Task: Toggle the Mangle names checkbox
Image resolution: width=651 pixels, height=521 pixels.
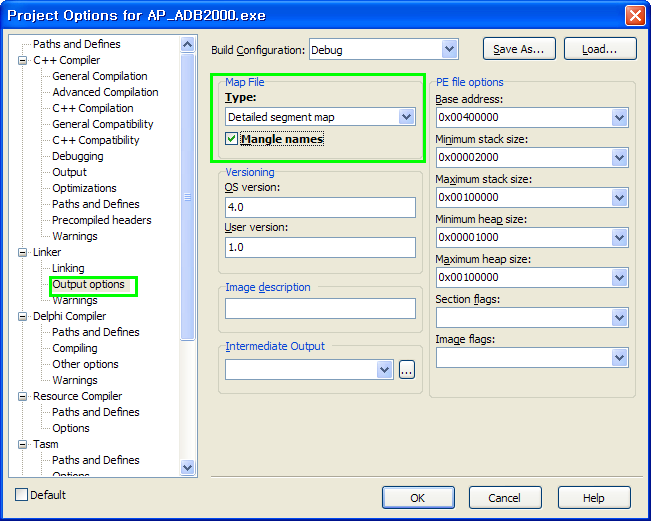Action: pyautogui.click(x=232, y=139)
